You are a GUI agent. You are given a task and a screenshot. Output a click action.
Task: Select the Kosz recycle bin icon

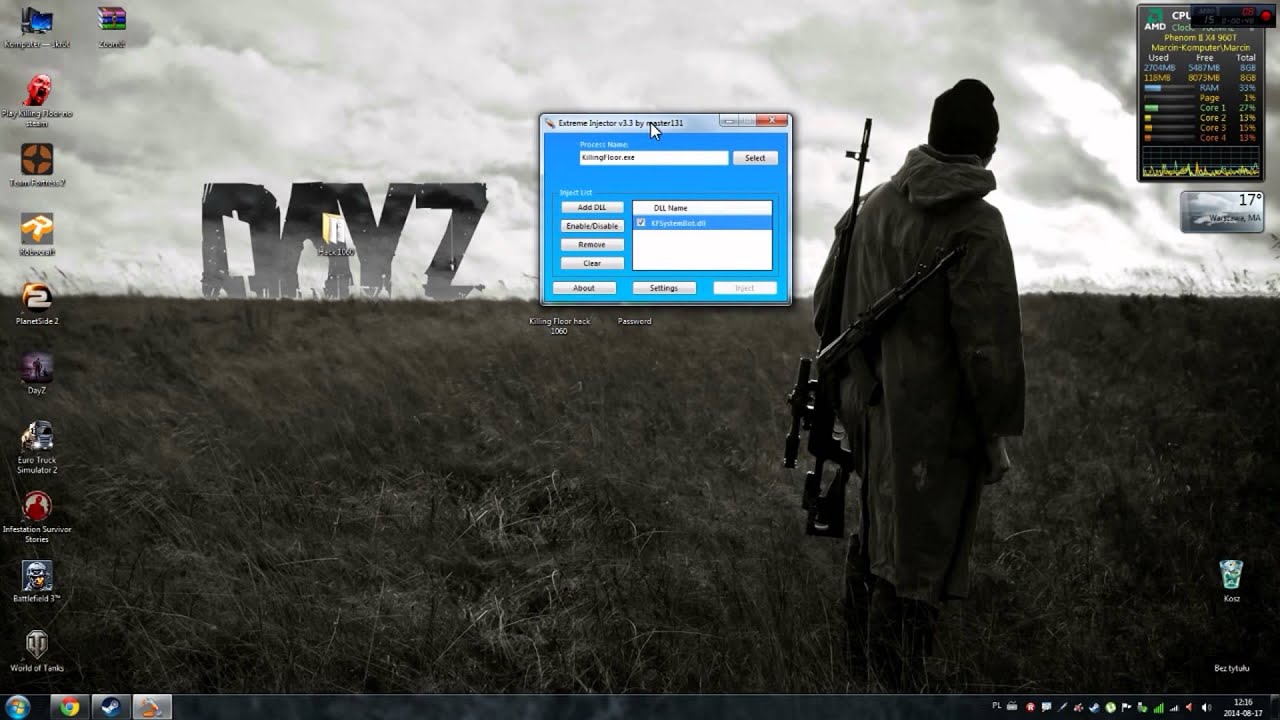pos(1231,580)
